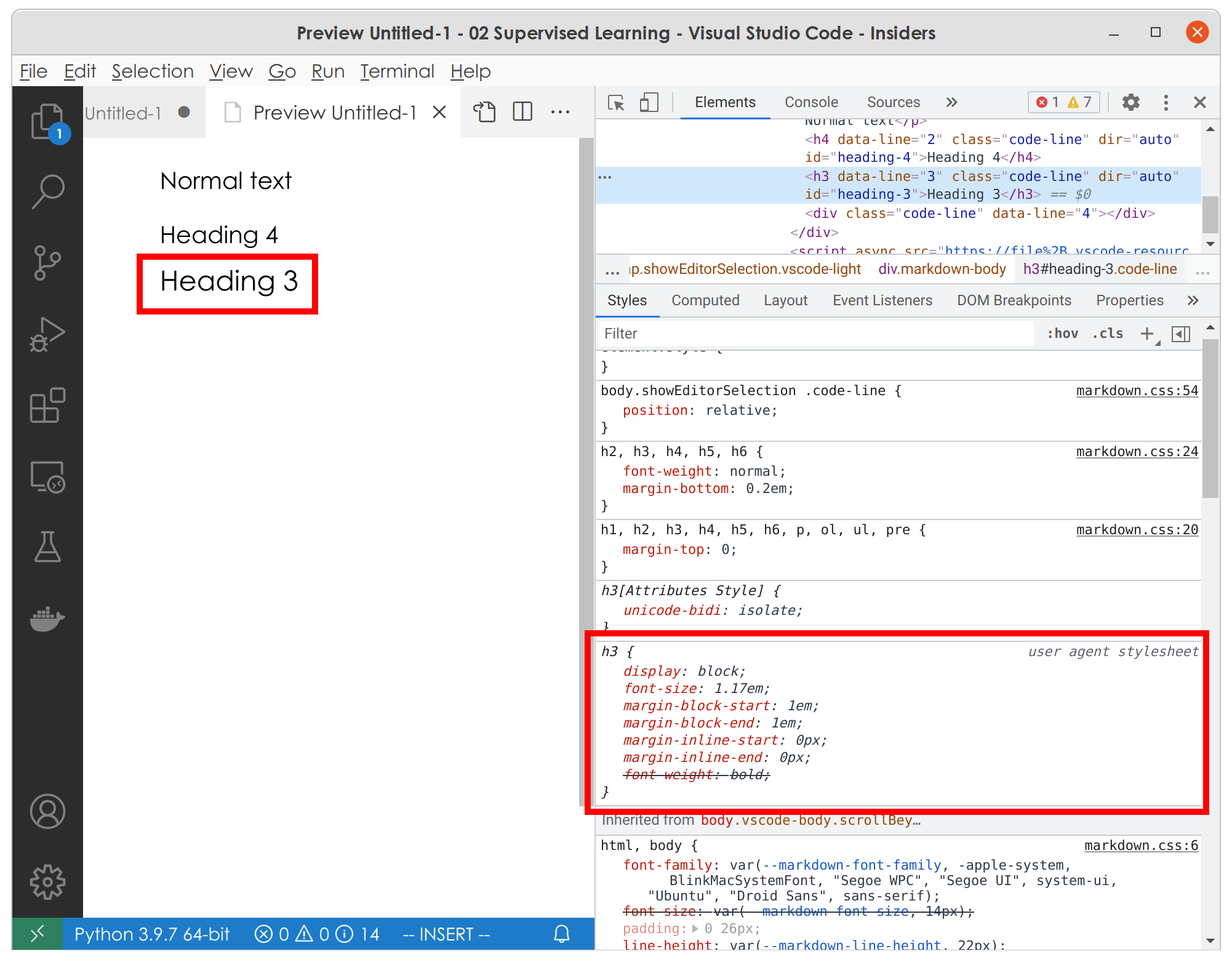Expand hidden style tabs with the double chevron

[1193, 300]
